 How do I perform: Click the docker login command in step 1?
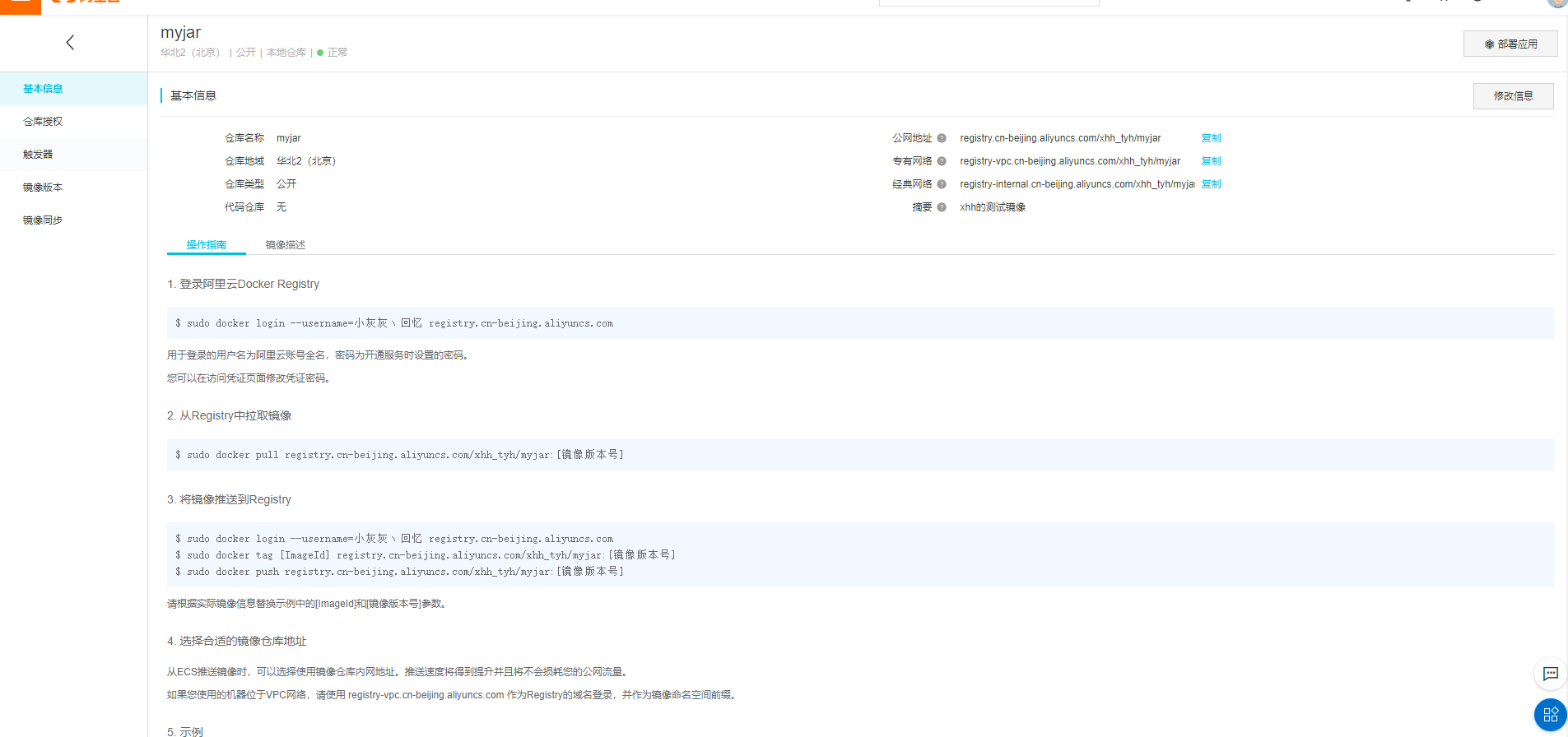(x=394, y=323)
